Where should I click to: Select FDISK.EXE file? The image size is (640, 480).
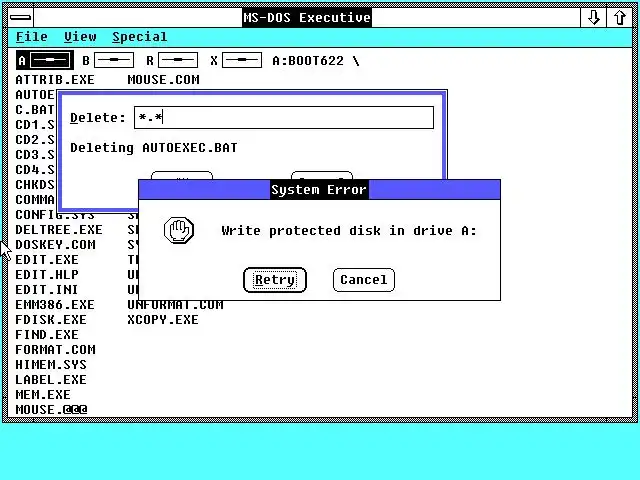click(x=51, y=320)
